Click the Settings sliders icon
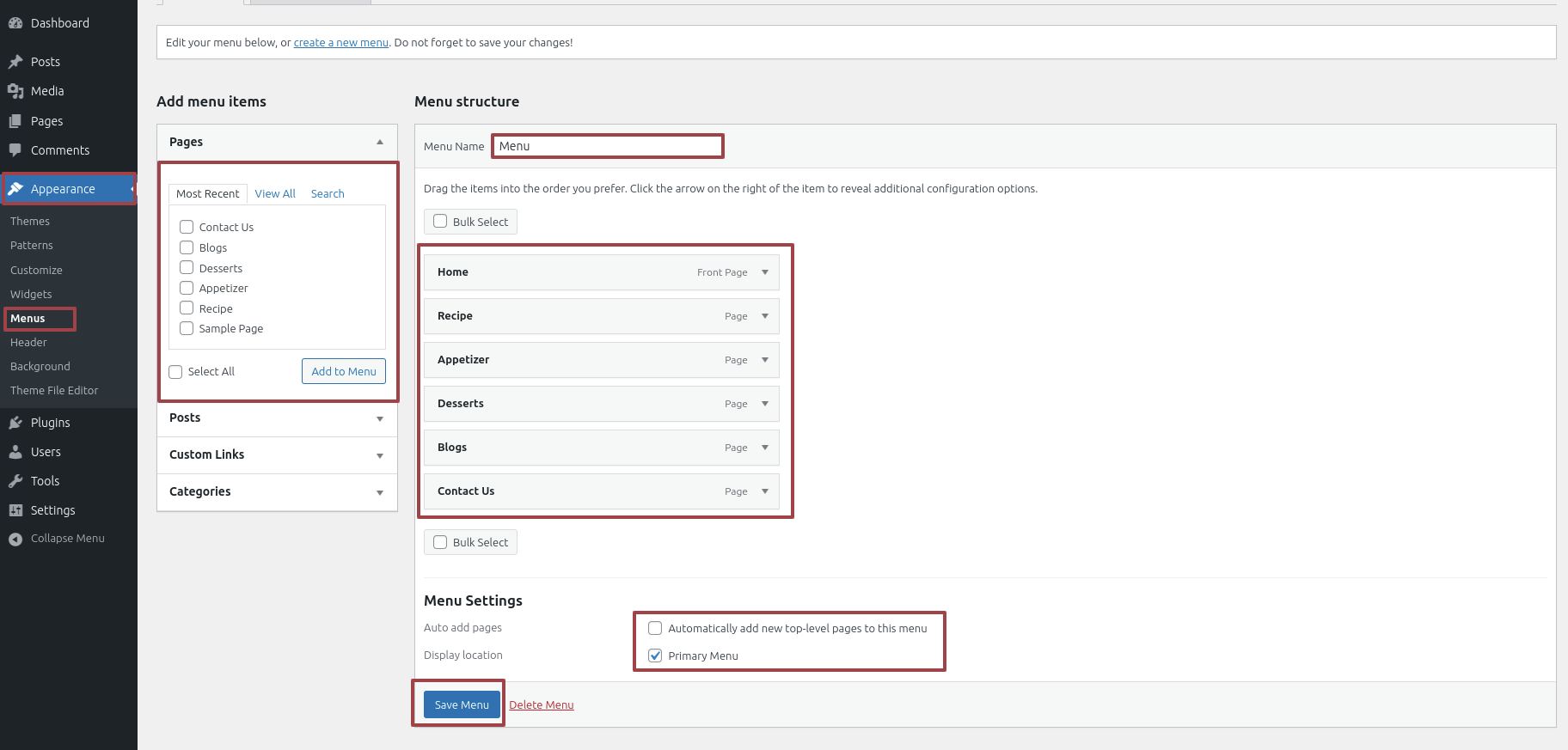Image resolution: width=1568 pixels, height=750 pixels. (15, 510)
